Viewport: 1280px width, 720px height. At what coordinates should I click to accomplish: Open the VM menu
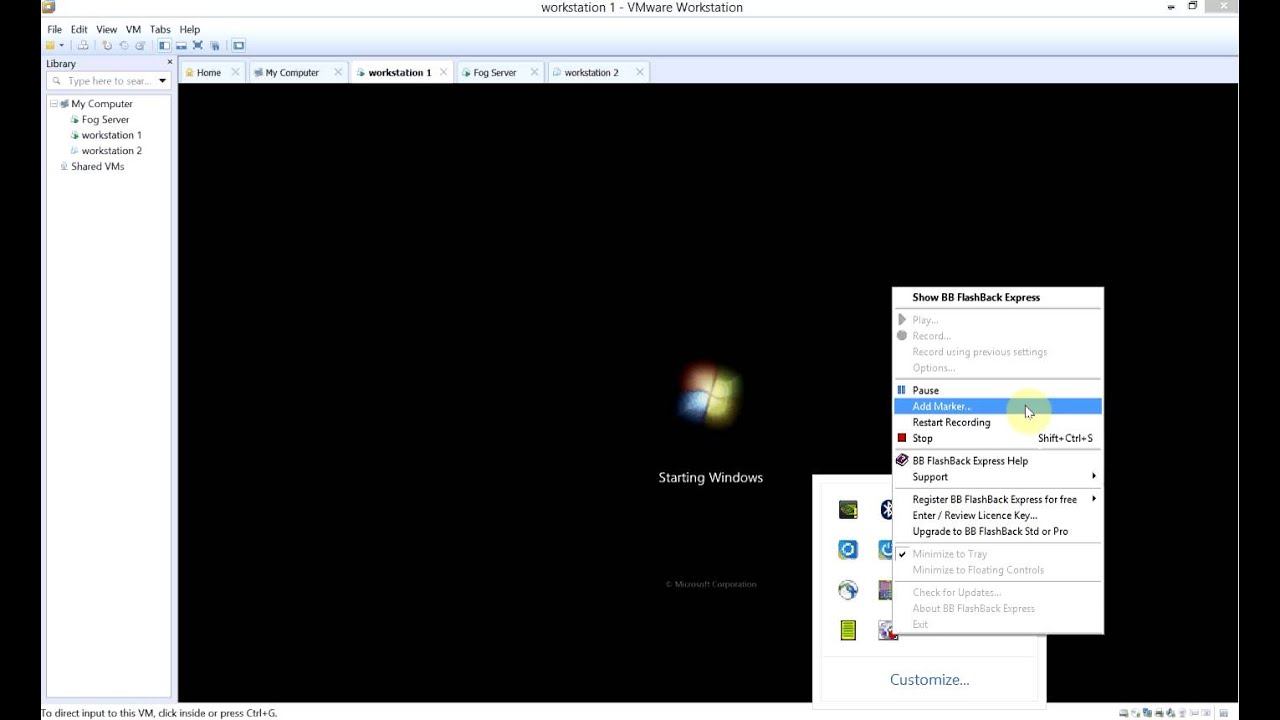(133, 29)
